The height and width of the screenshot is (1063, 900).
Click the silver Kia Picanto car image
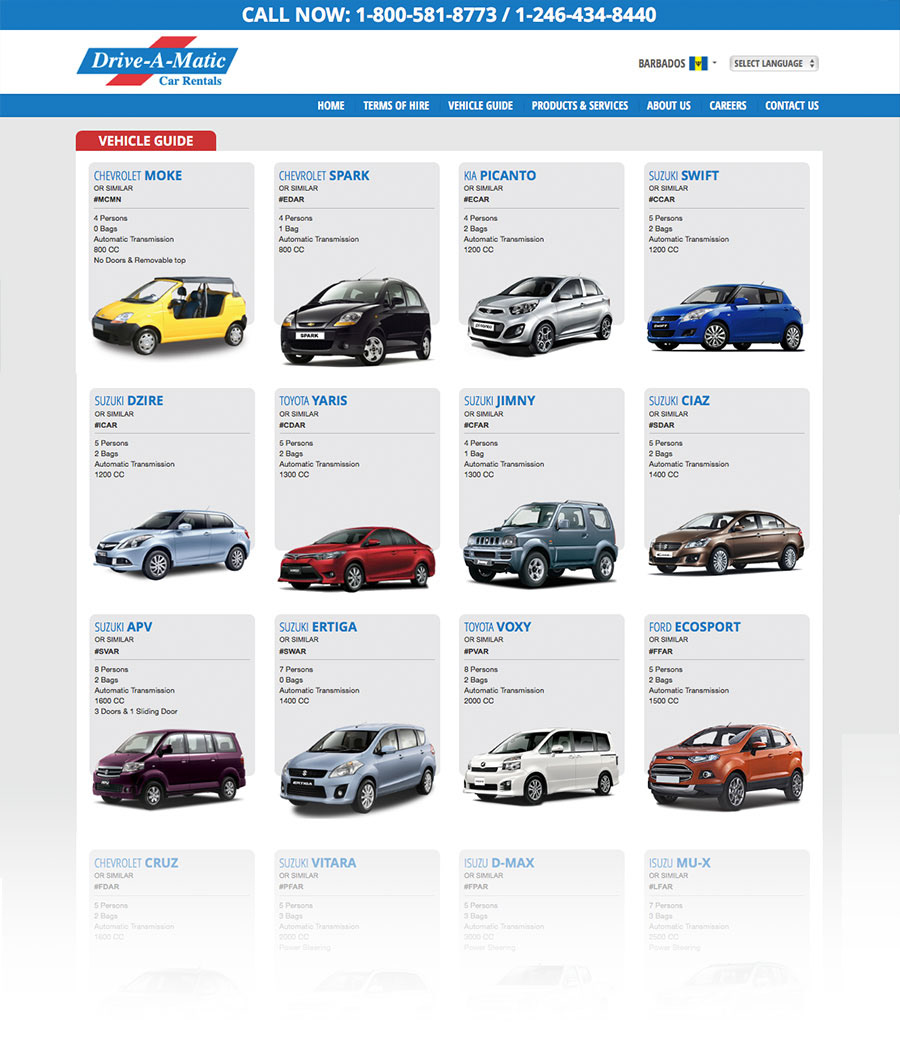coord(540,315)
